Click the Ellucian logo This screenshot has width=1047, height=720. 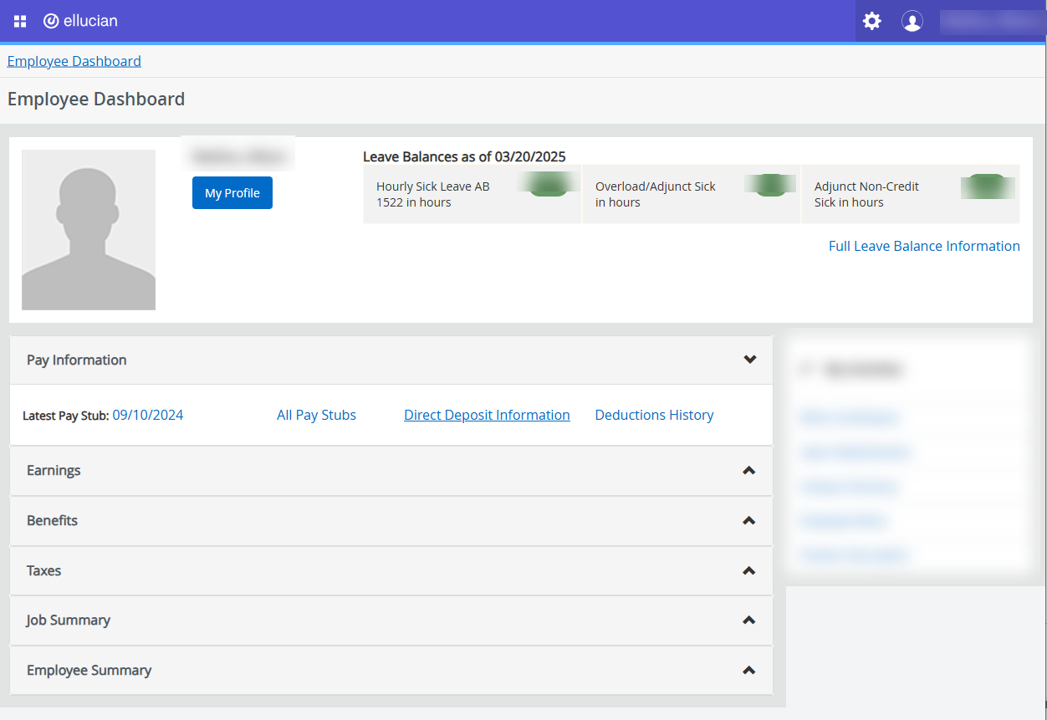[80, 21]
